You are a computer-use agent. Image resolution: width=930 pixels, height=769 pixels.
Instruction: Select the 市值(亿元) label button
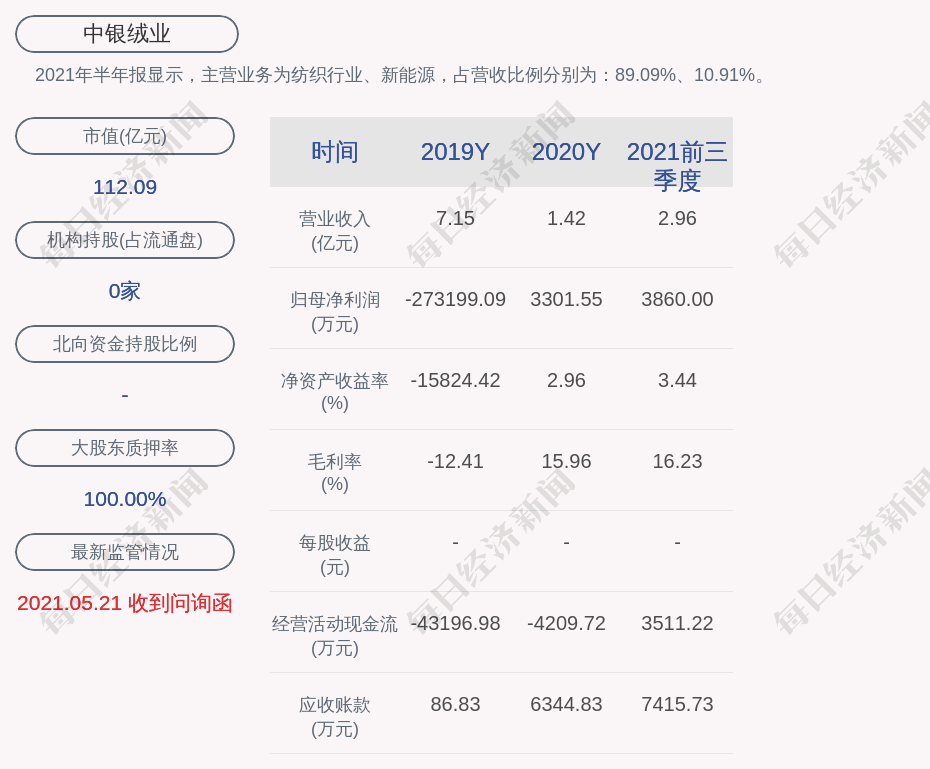tap(125, 136)
